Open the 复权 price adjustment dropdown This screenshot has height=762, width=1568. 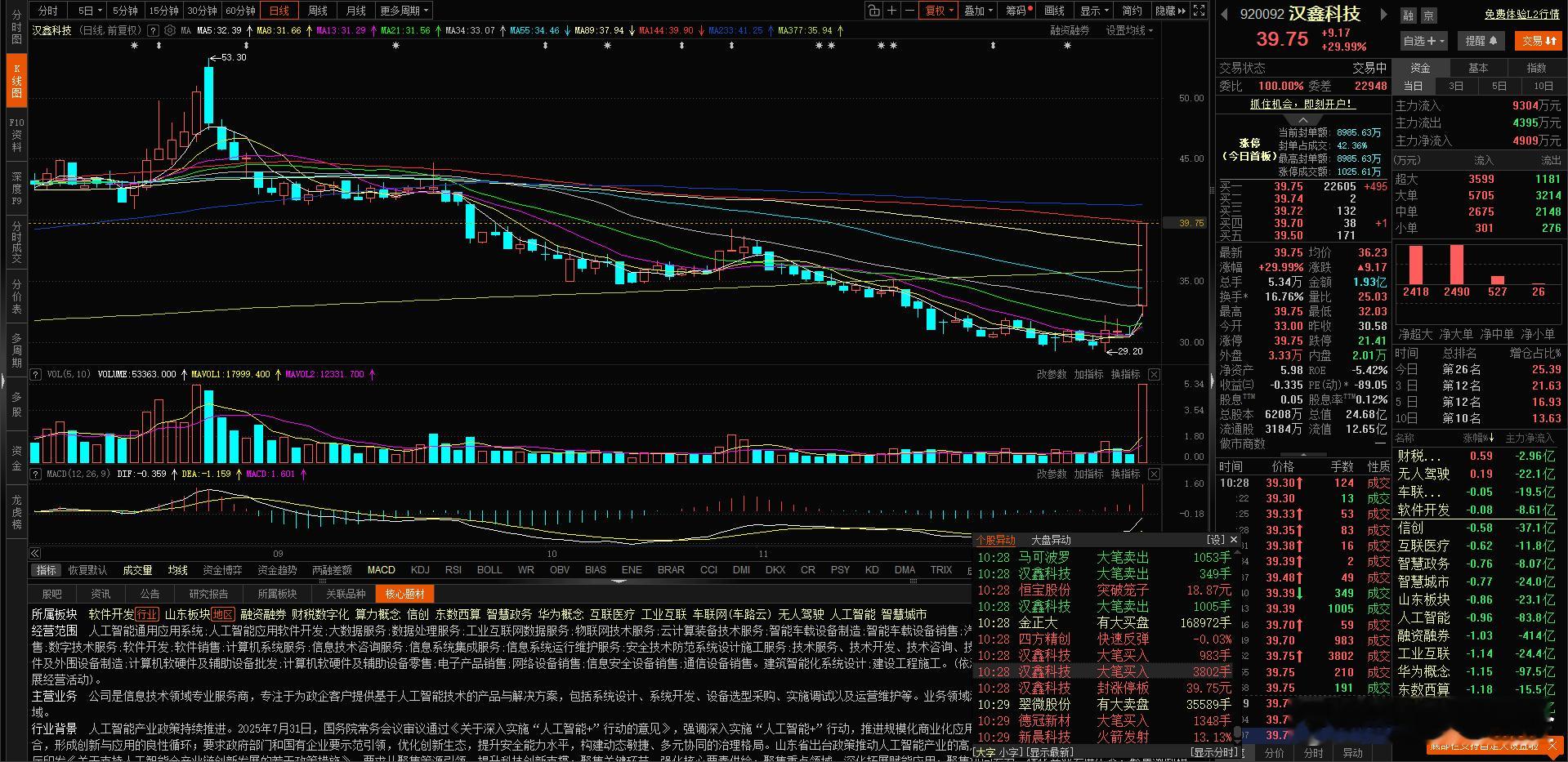pyautogui.click(x=937, y=11)
